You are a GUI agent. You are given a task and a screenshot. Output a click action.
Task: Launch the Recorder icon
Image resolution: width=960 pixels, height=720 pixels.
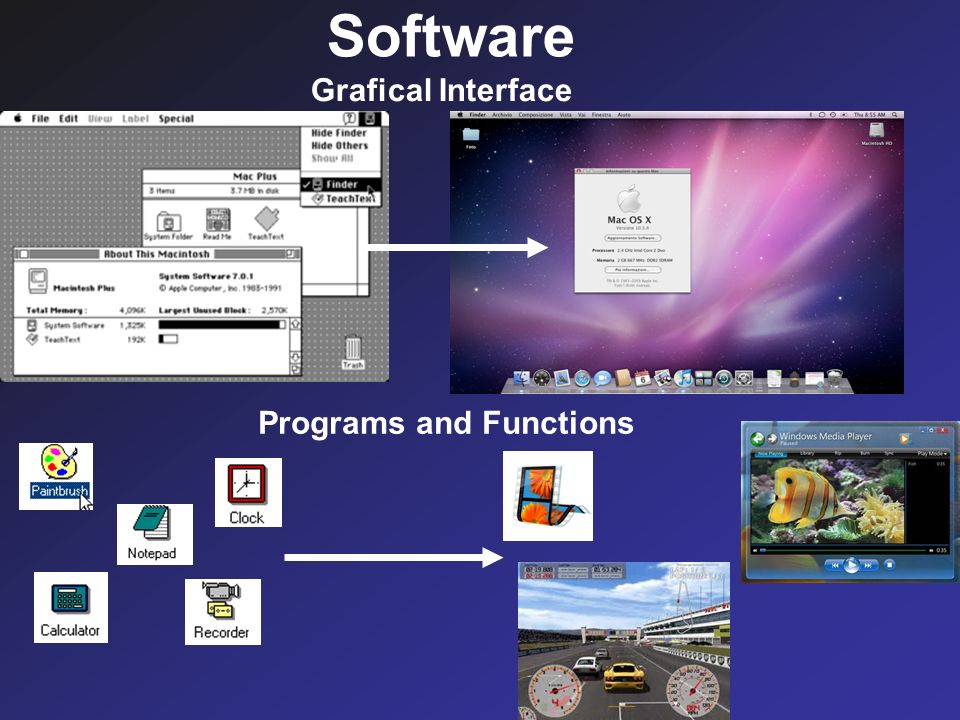click(x=222, y=612)
